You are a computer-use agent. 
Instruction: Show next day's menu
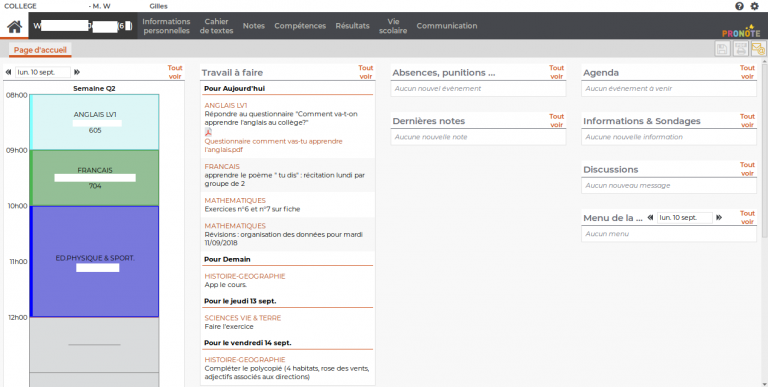[x=719, y=218]
